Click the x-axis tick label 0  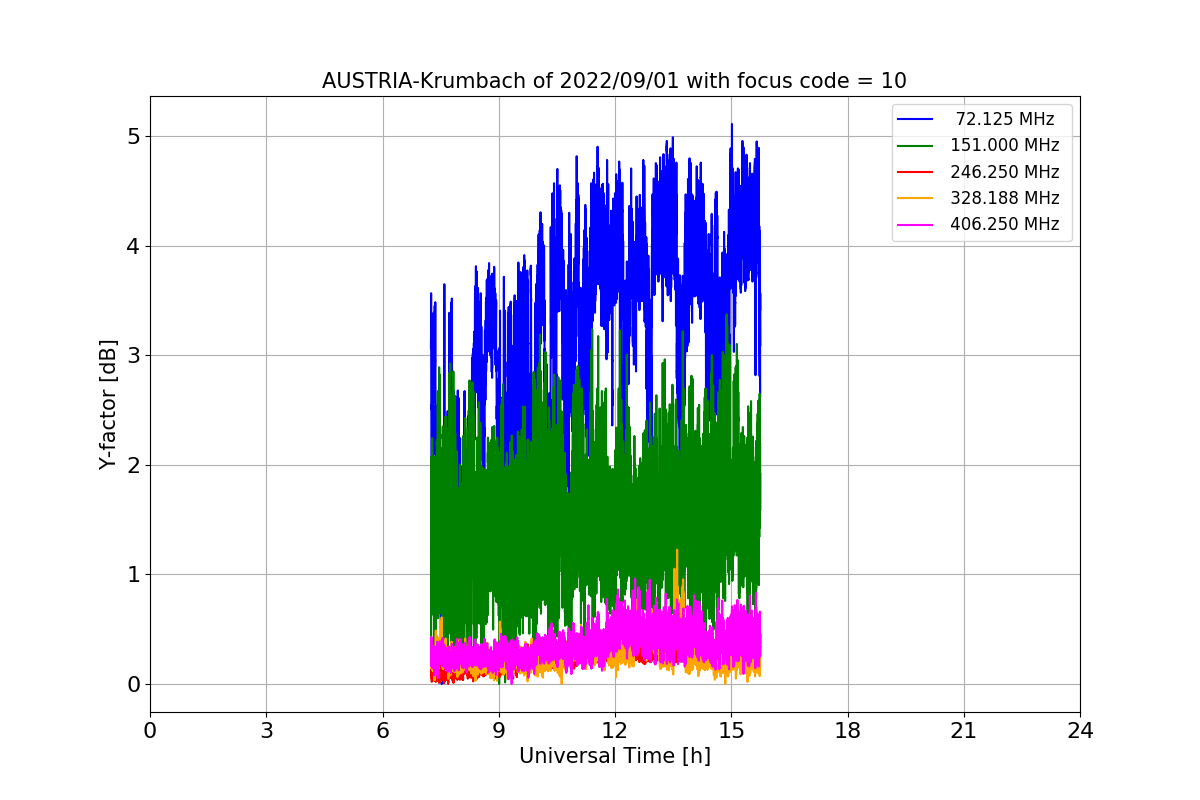click(x=150, y=731)
